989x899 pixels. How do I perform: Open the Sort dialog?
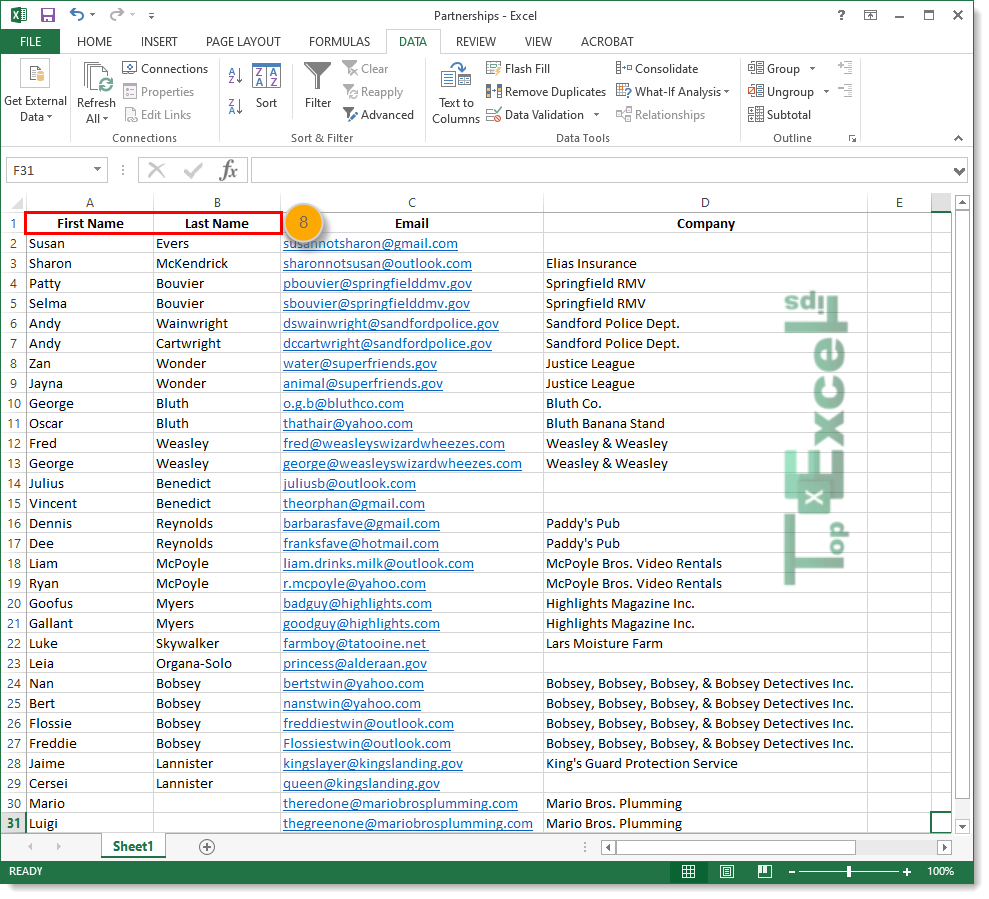[266, 86]
